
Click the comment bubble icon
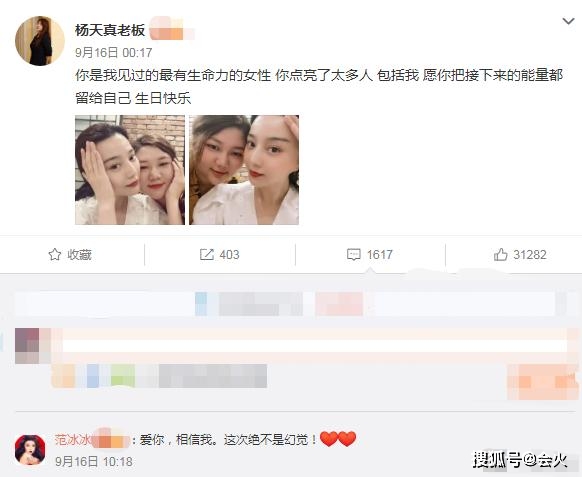pos(353,255)
